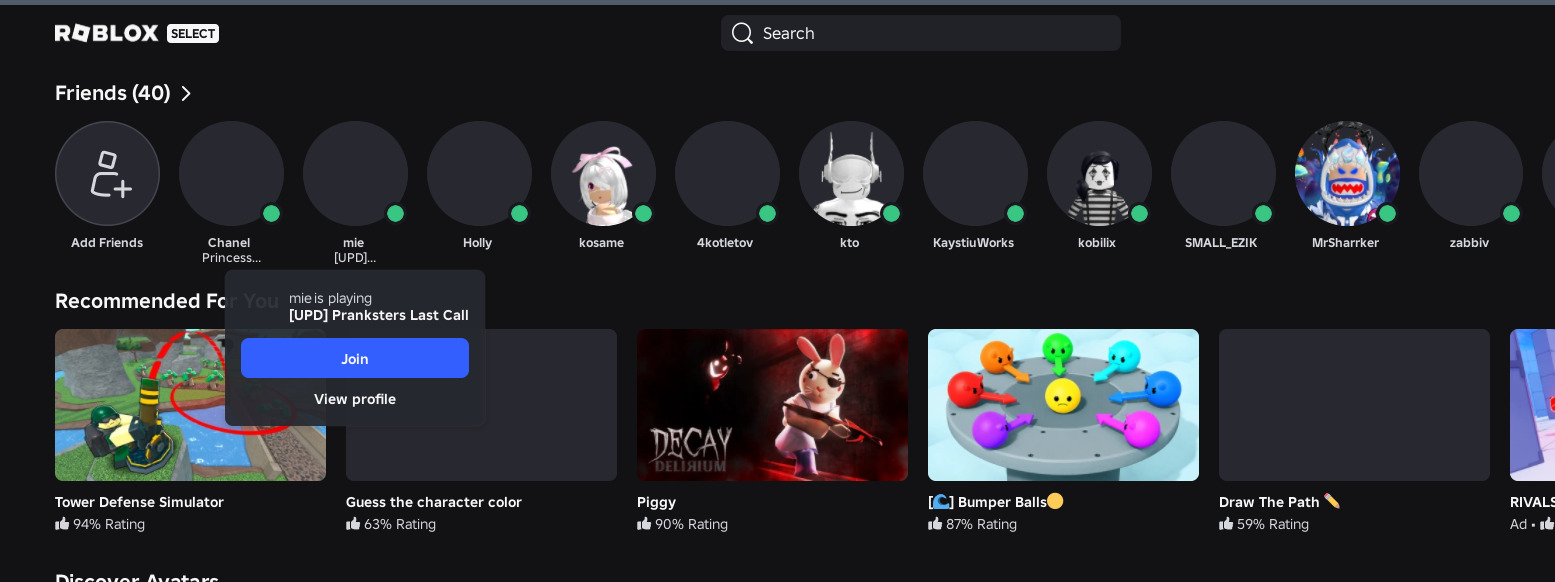The width and height of the screenshot is (1555, 582).
Task: Click the SELECT badge beside logo
Action: (193, 34)
